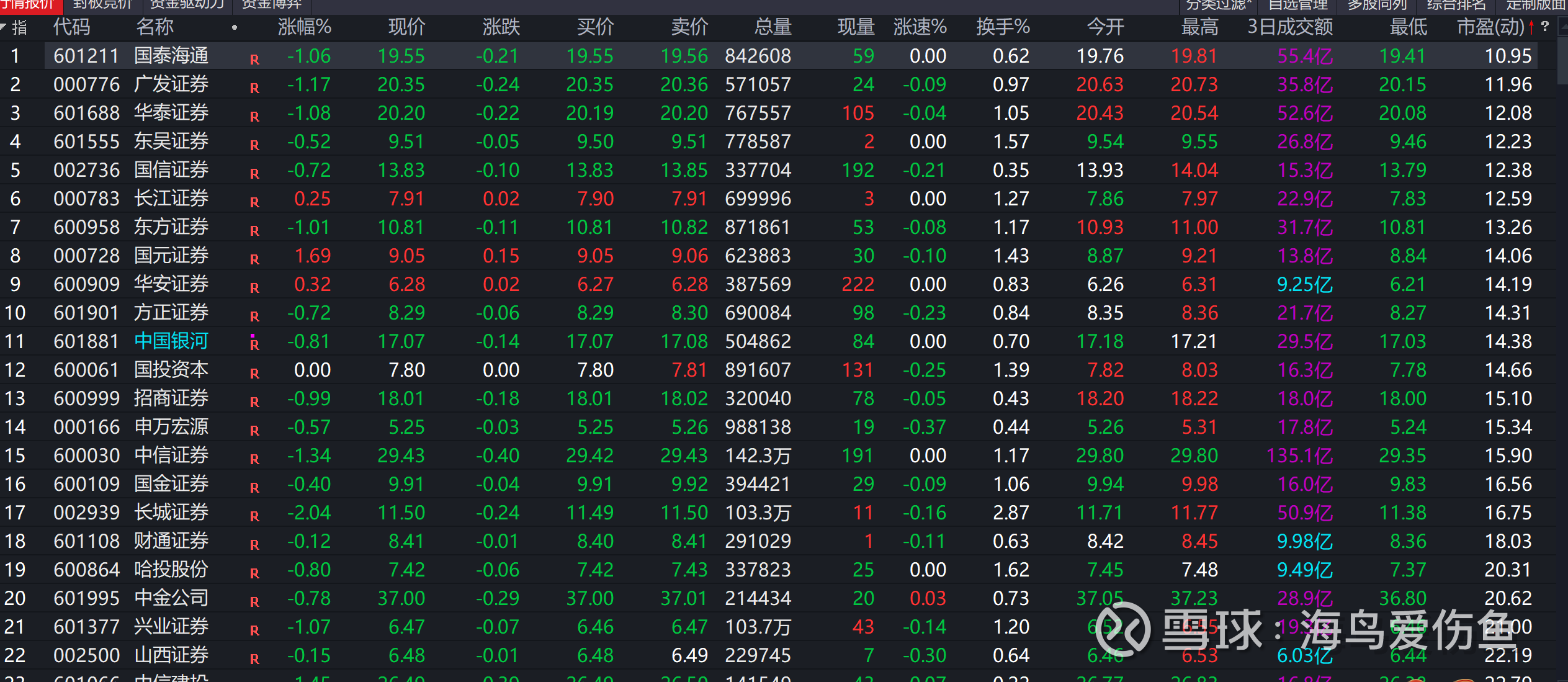Open the 定制版面 layout menu

pos(1535,5)
